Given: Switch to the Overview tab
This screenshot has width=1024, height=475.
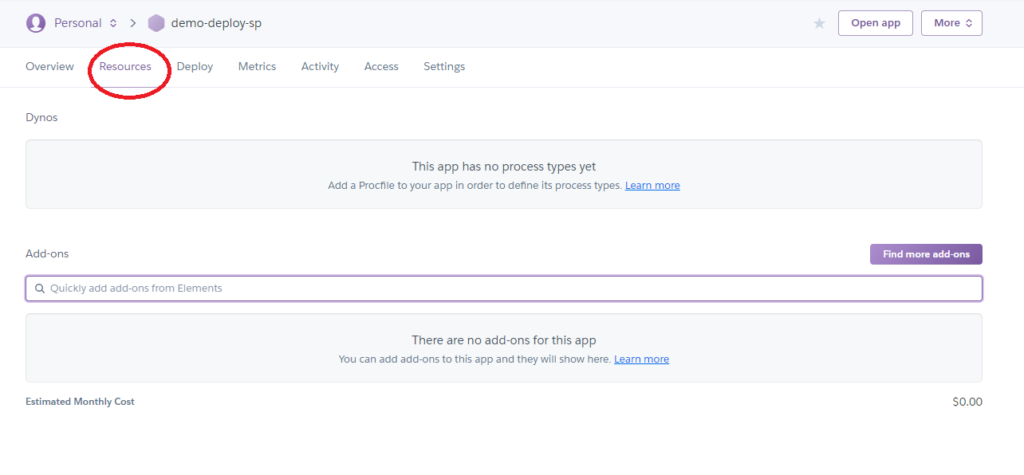Looking at the screenshot, I should coord(49,66).
